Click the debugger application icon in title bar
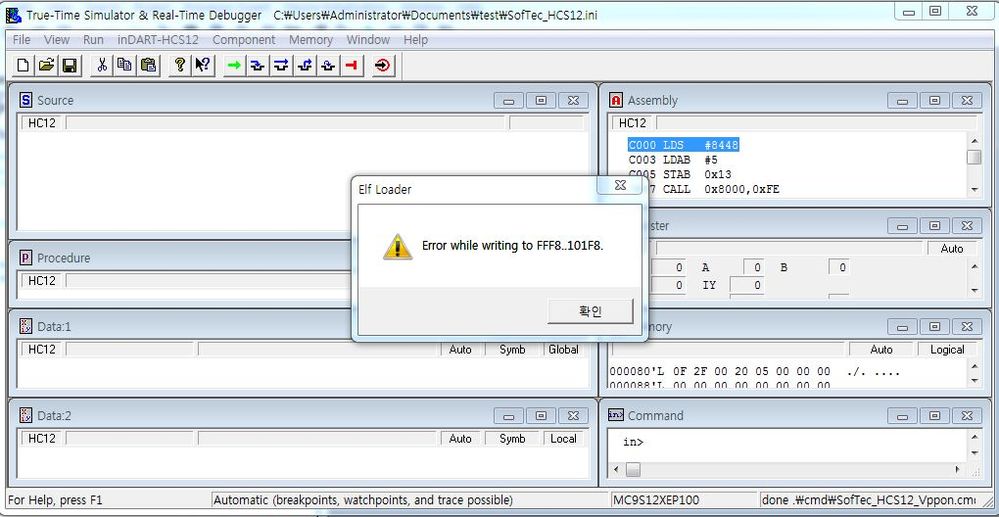The height and width of the screenshot is (517, 999). [x=12, y=15]
